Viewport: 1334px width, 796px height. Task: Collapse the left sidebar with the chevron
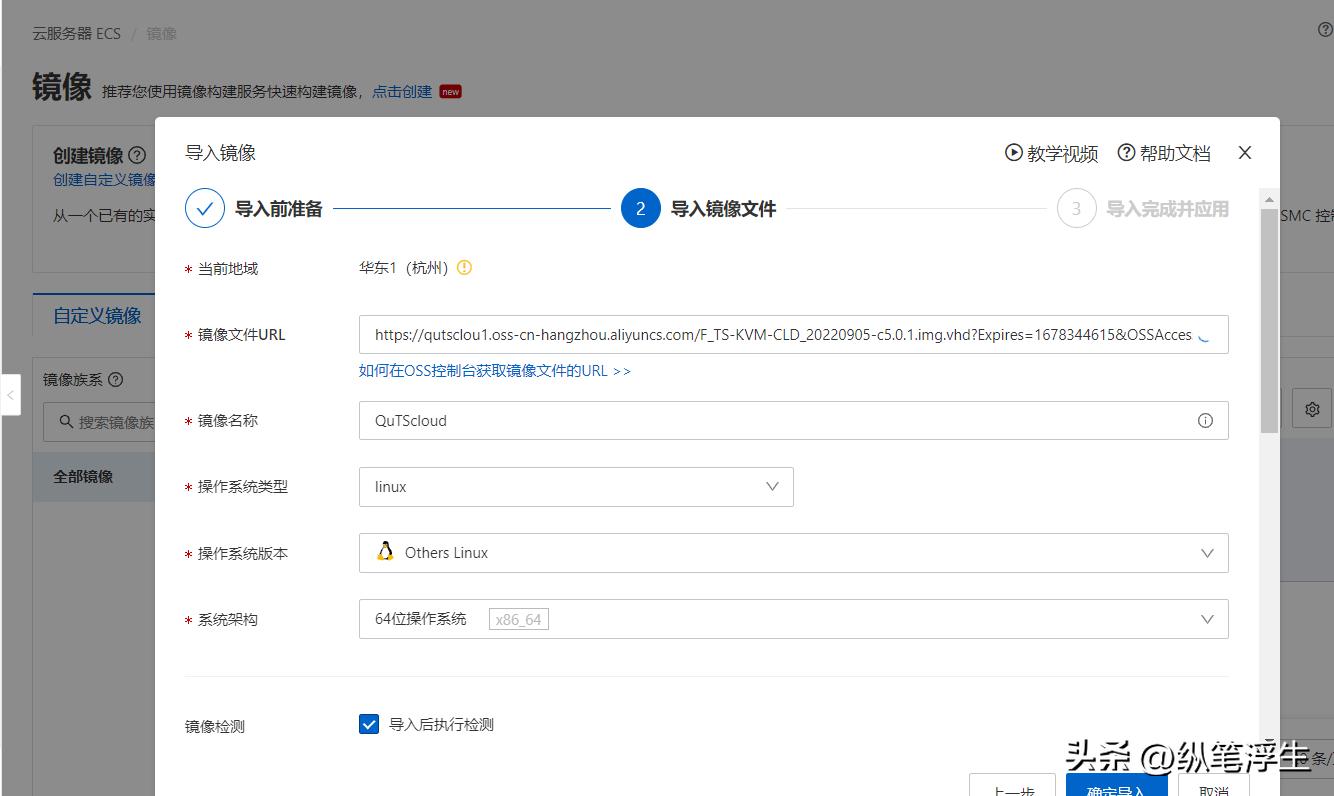11,395
